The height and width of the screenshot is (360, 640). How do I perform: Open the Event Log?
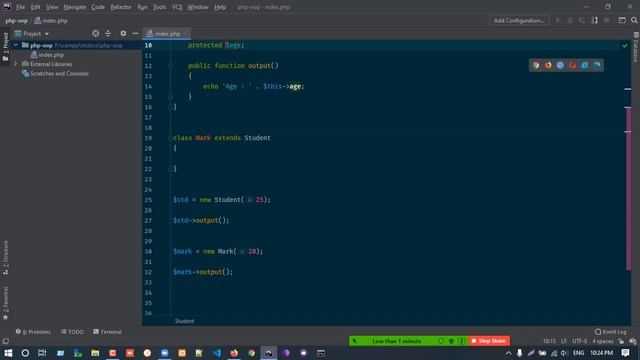[611, 332]
